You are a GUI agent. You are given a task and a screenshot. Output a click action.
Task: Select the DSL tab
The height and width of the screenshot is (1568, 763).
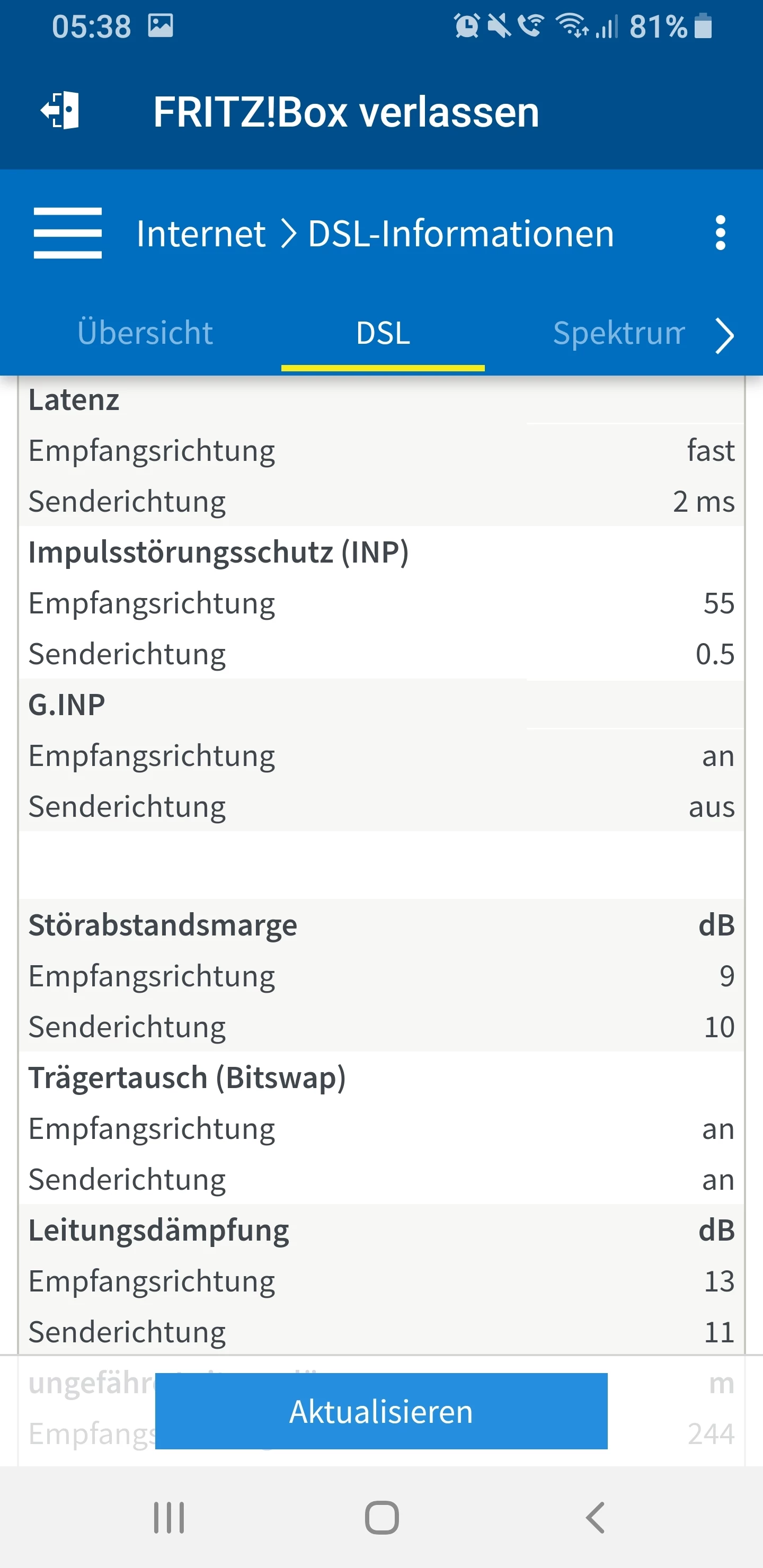(x=383, y=333)
